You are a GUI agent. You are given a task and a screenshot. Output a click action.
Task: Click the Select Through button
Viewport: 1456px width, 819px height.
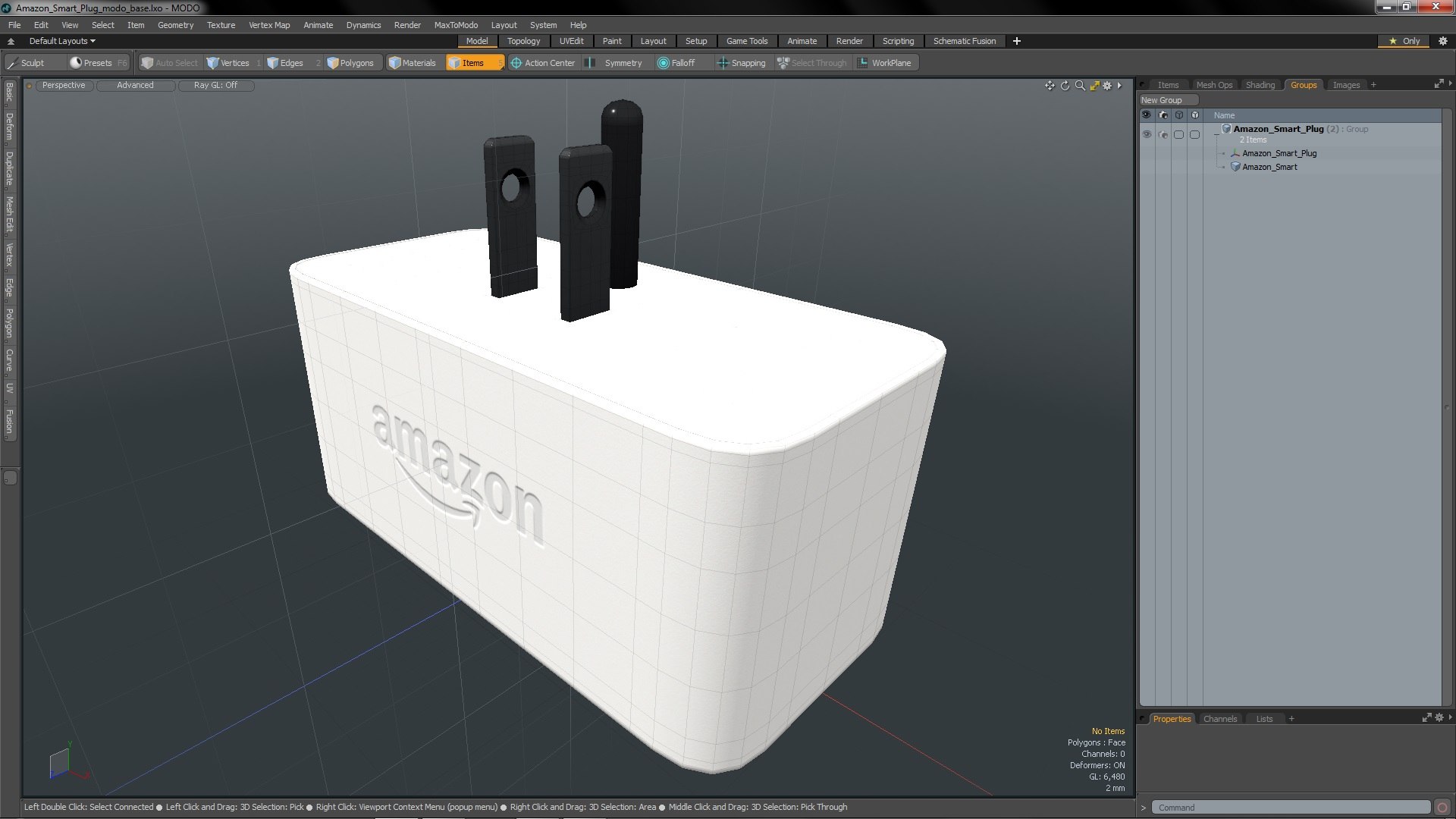tap(812, 63)
